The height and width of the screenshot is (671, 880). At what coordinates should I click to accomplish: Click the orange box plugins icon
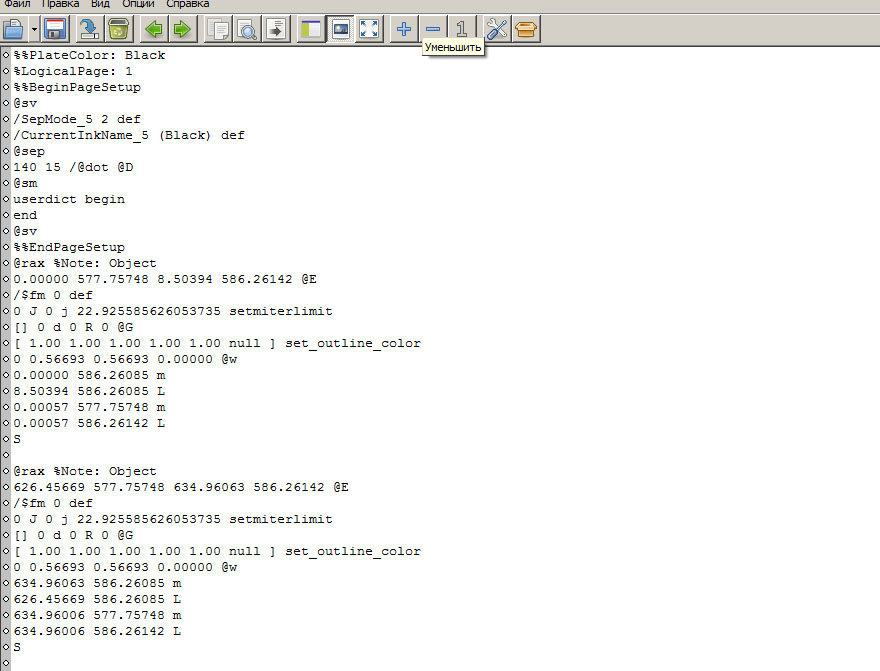click(x=526, y=29)
